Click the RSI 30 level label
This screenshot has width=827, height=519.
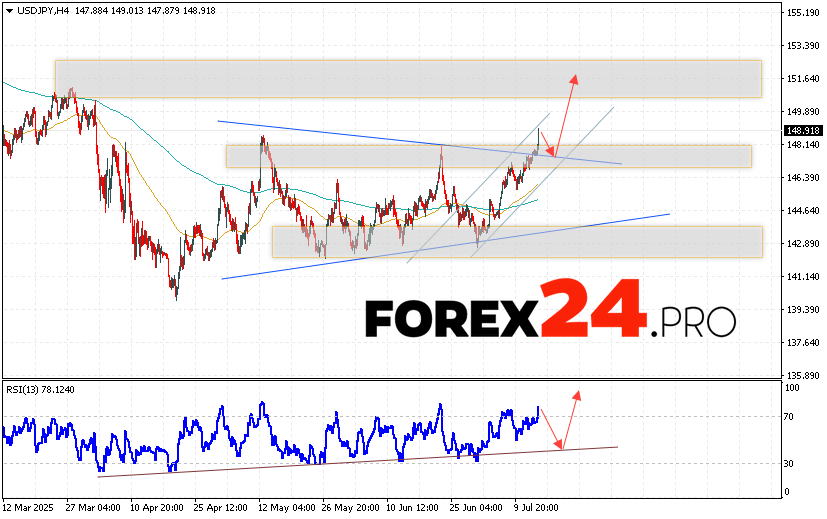coord(789,464)
